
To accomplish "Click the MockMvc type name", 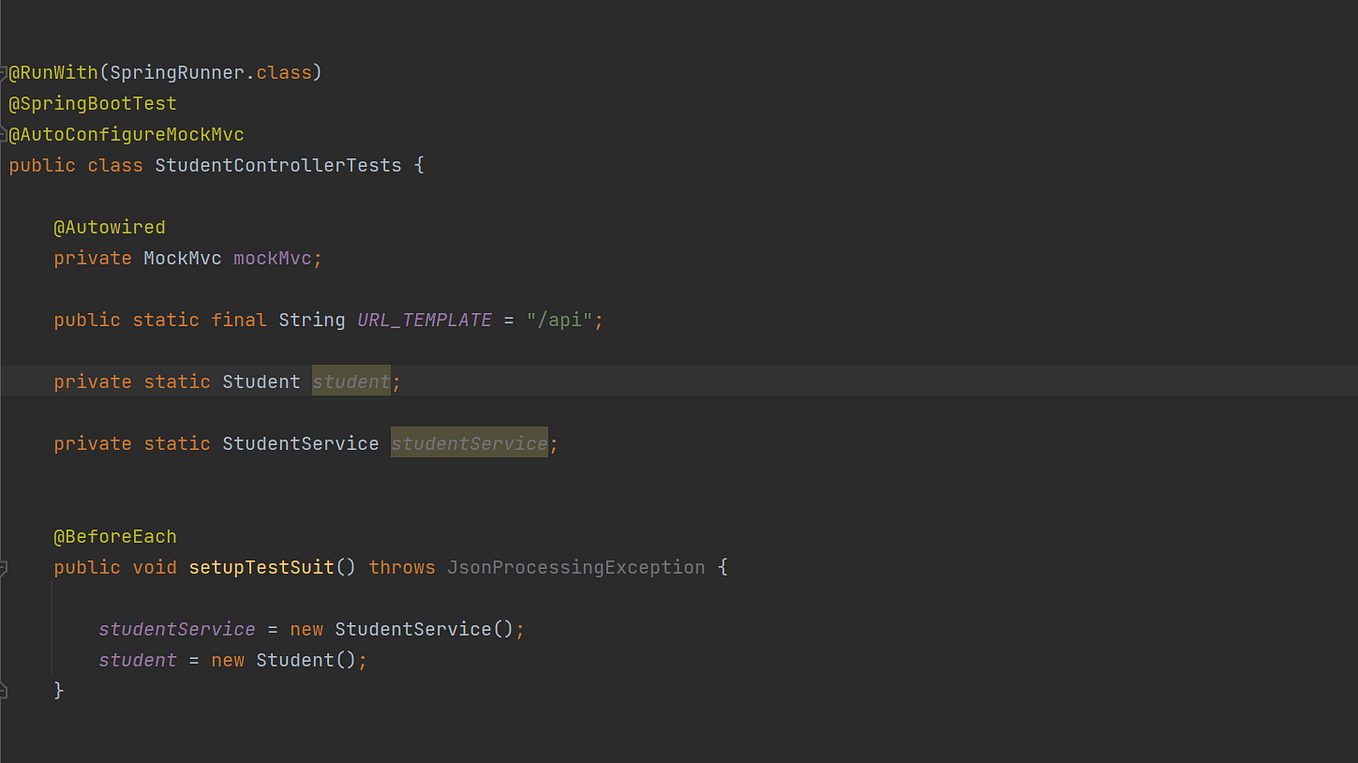I will tap(182, 258).
